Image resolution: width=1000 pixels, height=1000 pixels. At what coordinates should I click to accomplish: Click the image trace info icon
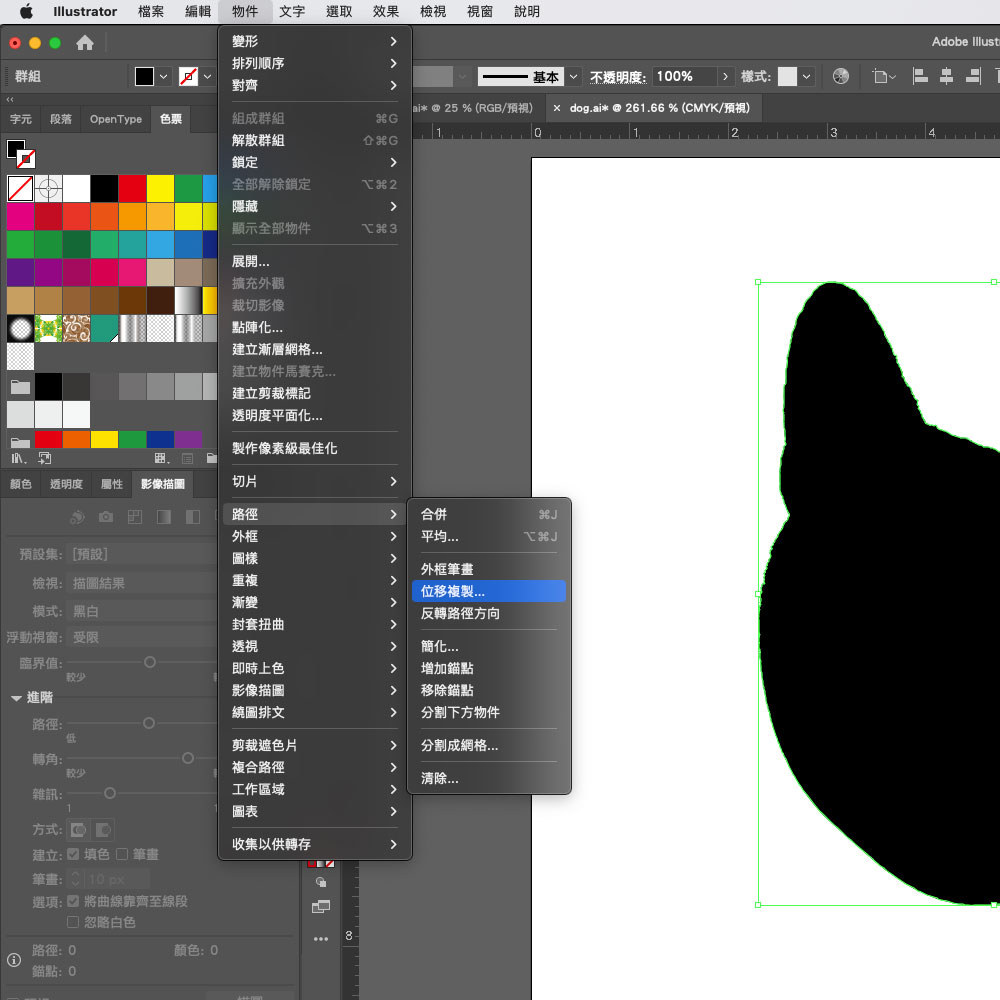[14, 959]
